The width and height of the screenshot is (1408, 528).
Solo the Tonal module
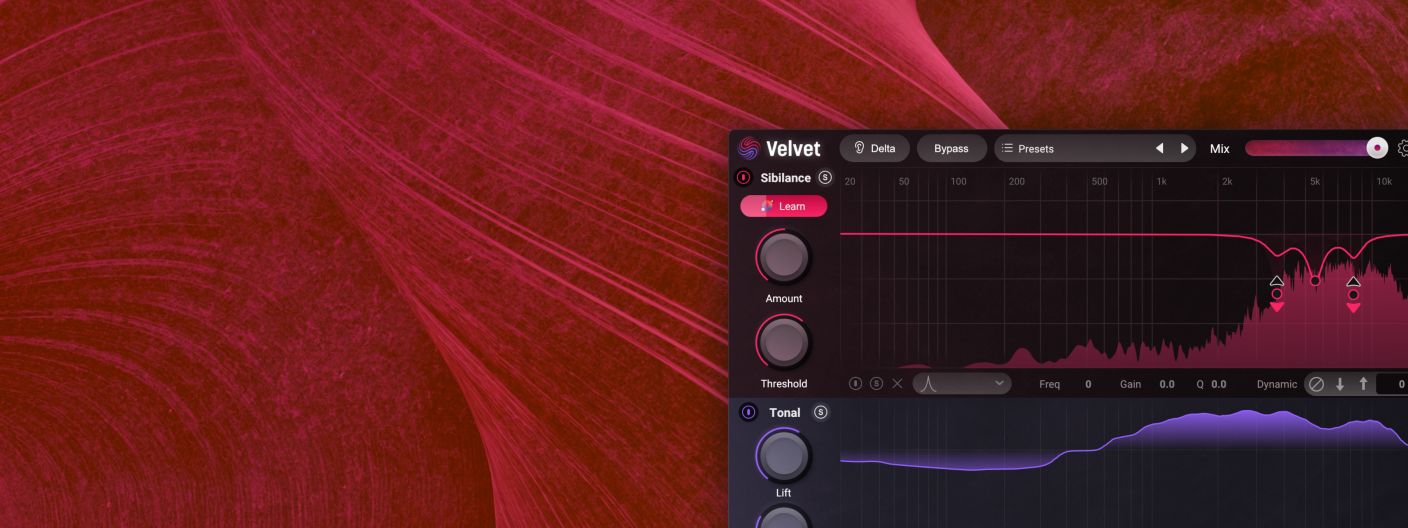point(821,412)
